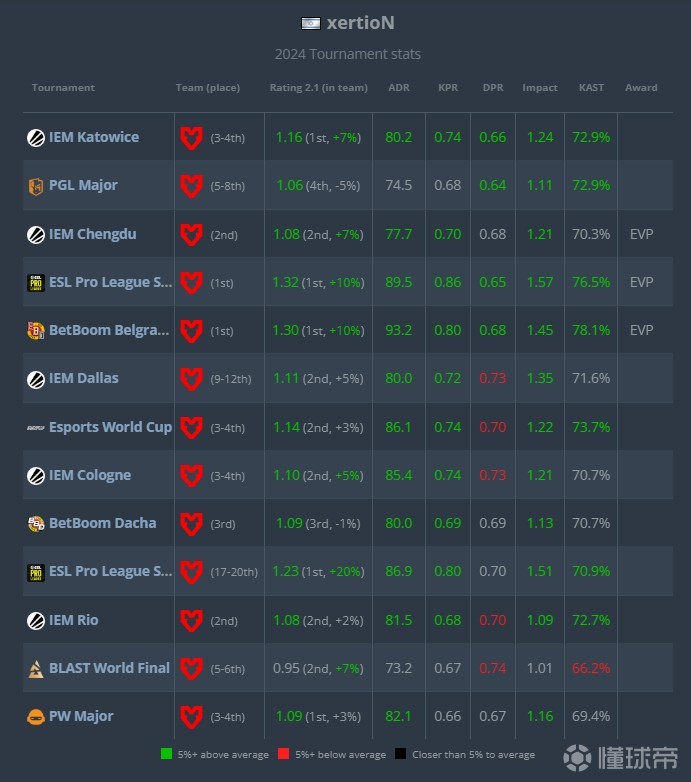
Task: Click the EVP award in IEM Chengdu row
Action: coord(641,234)
